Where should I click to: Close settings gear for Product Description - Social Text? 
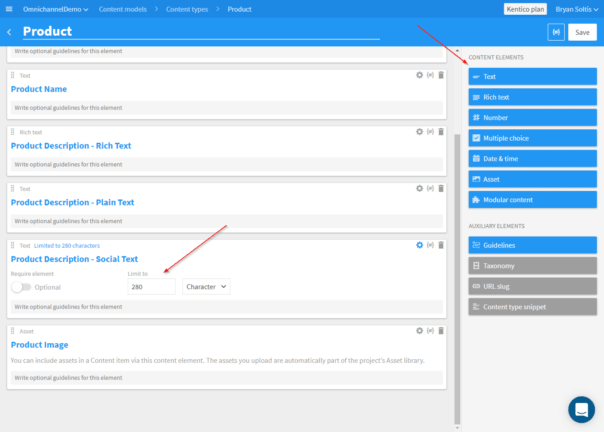[419, 245]
